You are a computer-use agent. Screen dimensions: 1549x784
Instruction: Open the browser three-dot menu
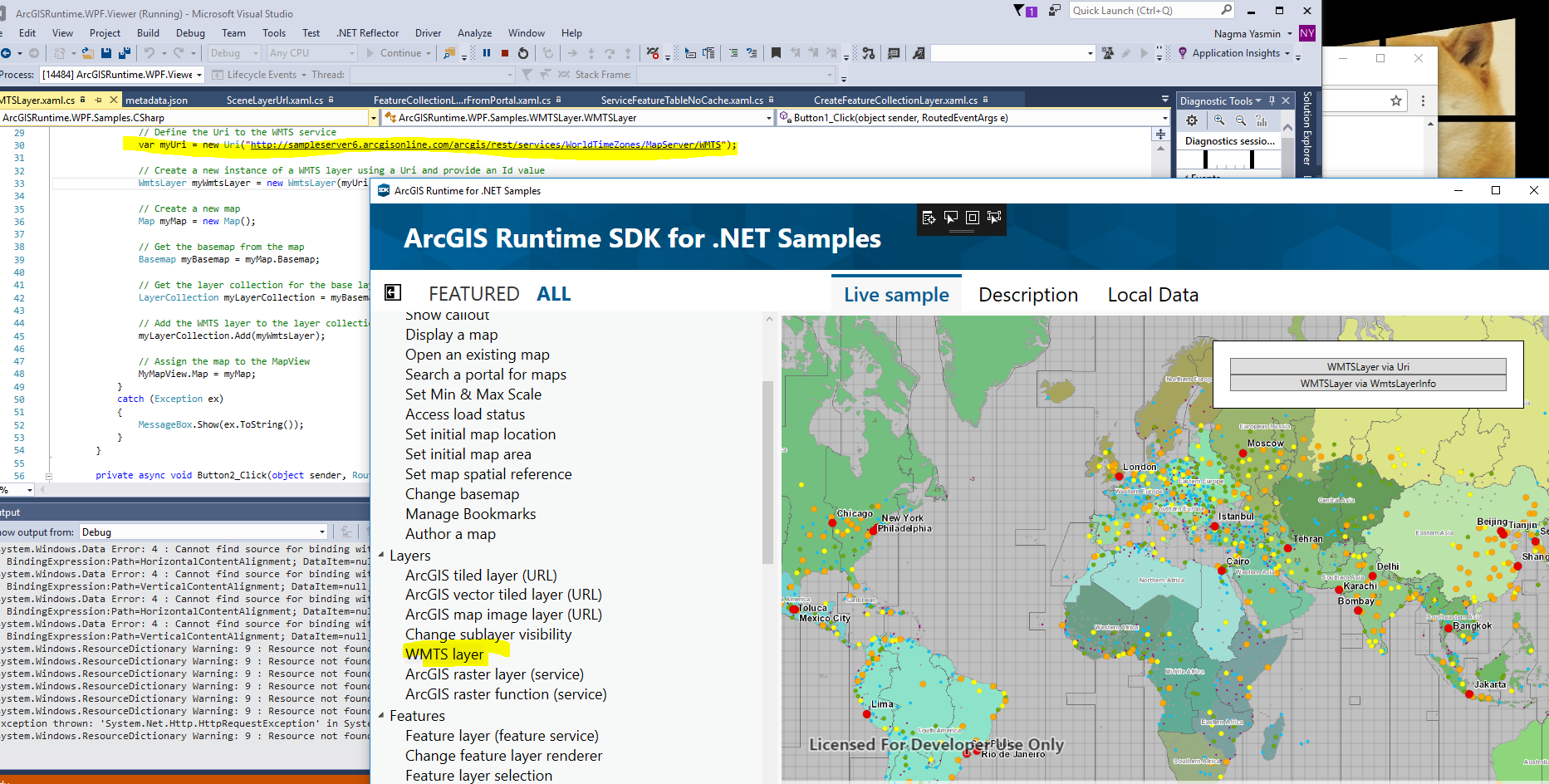click(1423, 100)
